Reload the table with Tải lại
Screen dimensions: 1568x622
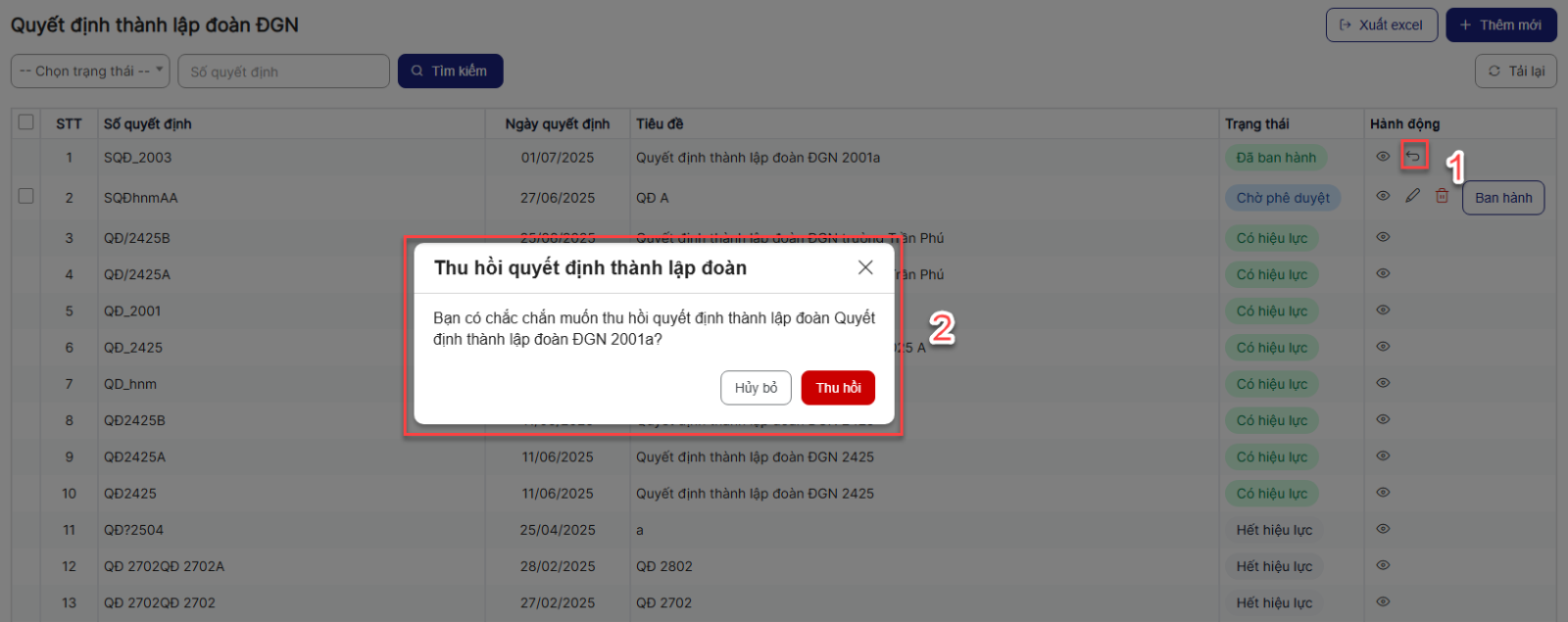pos(1515,72)
